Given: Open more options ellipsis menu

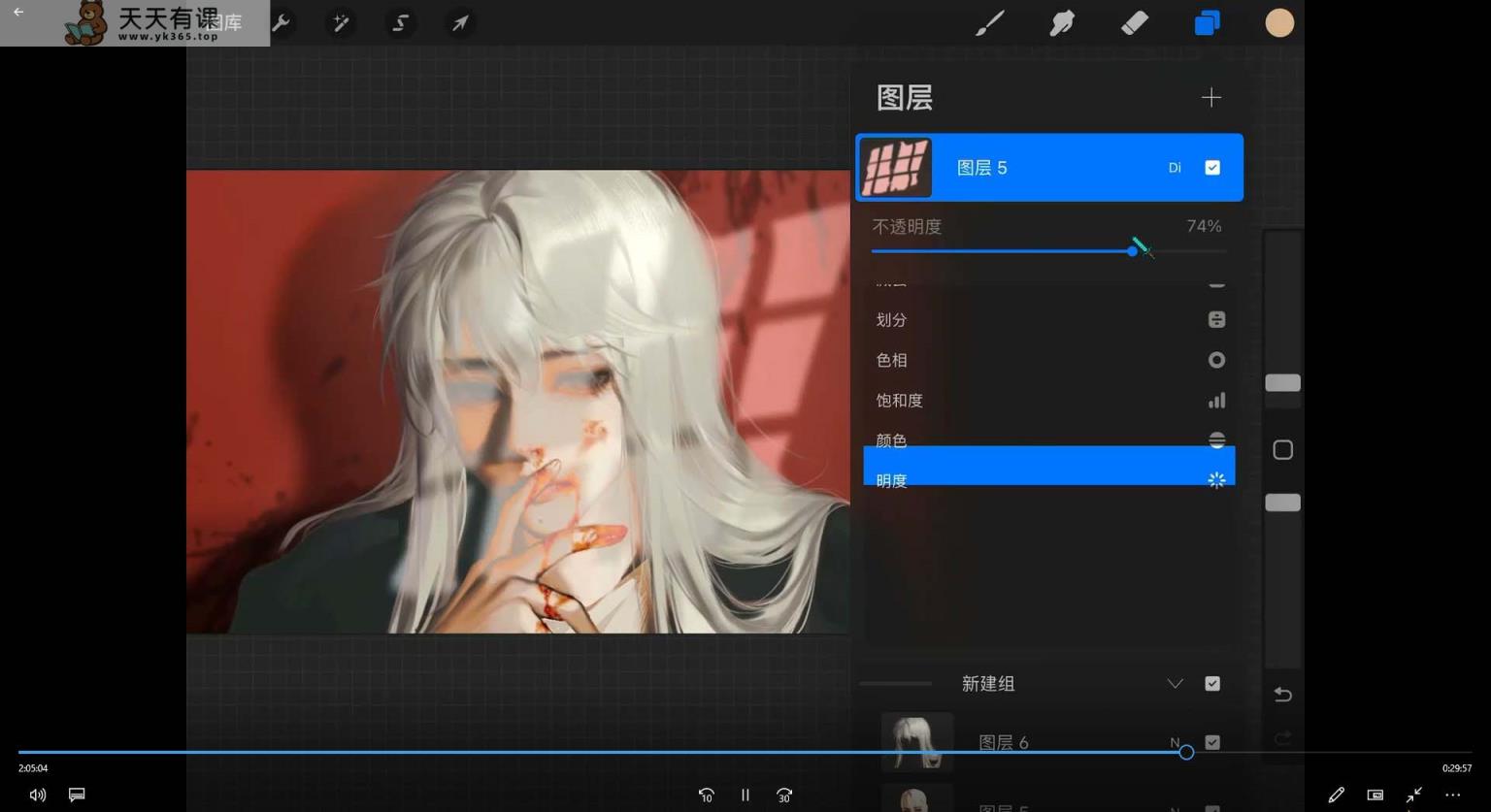Looking at the screenshot, I should [x=1453, y=796].
